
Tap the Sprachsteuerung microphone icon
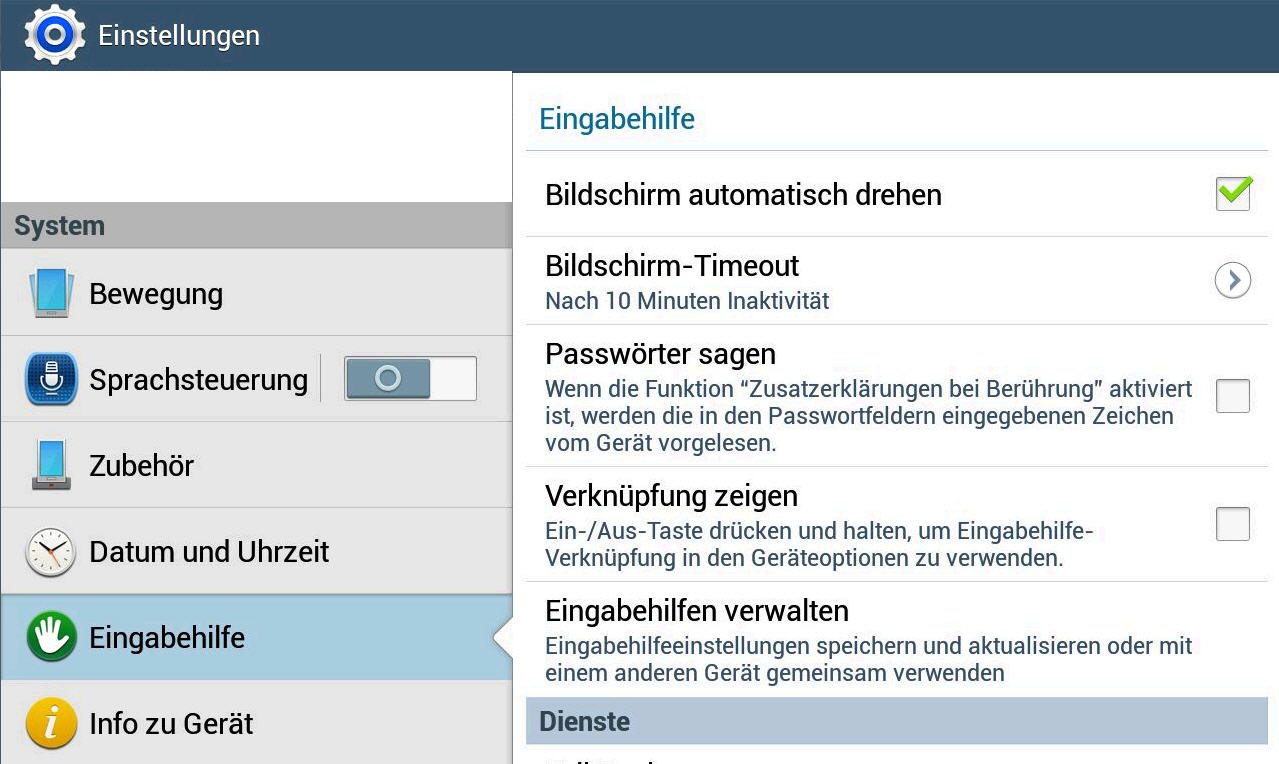tap(51, 379)
